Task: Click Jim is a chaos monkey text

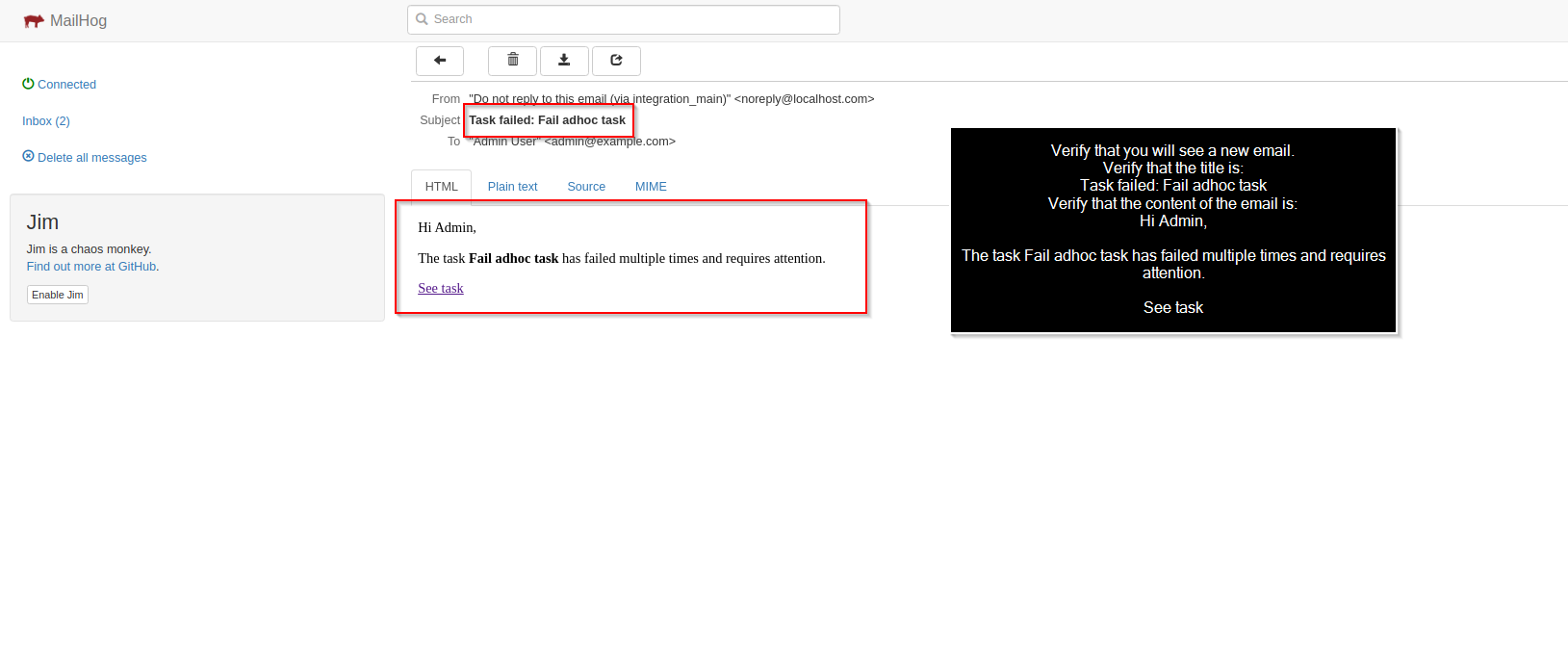Action: pos(89,249)
